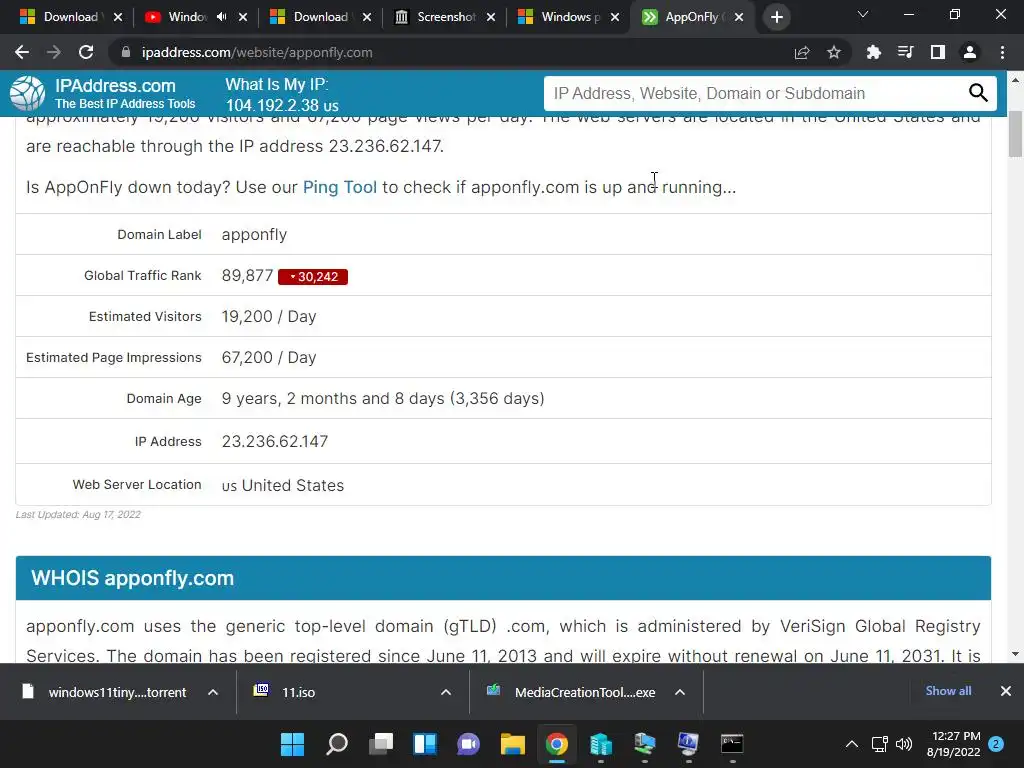Switch to the YouTube Windows tab

pyautogui.click(x=187, y=17)
